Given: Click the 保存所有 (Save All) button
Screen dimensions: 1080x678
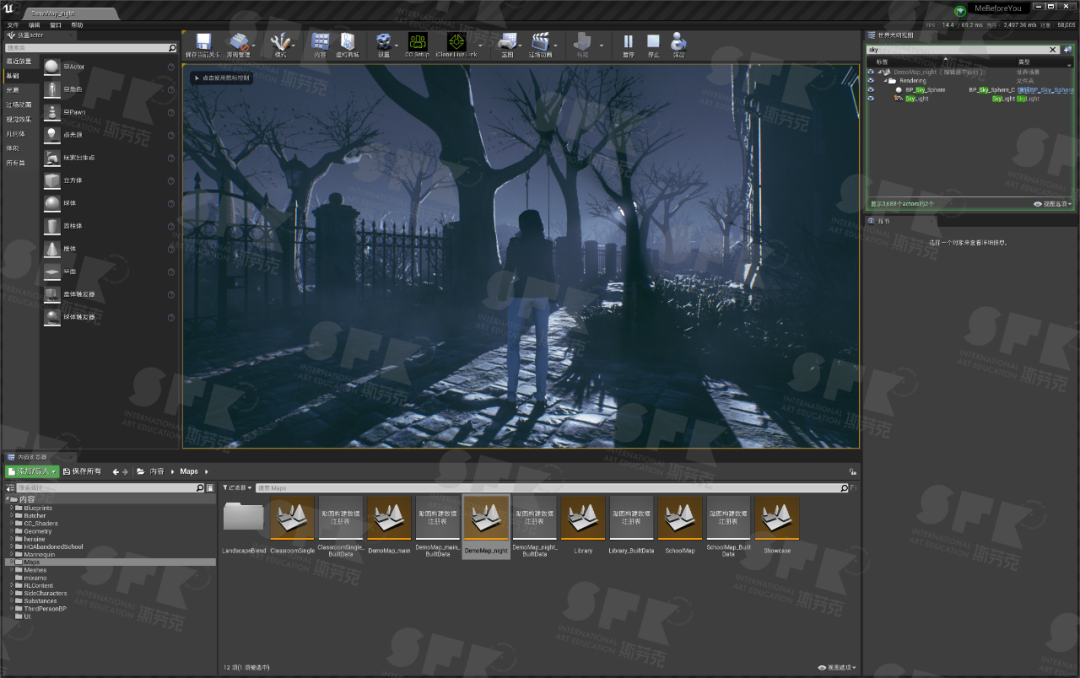Looking at the screenshot, I should pyautogui.click(x=82, y=471).
